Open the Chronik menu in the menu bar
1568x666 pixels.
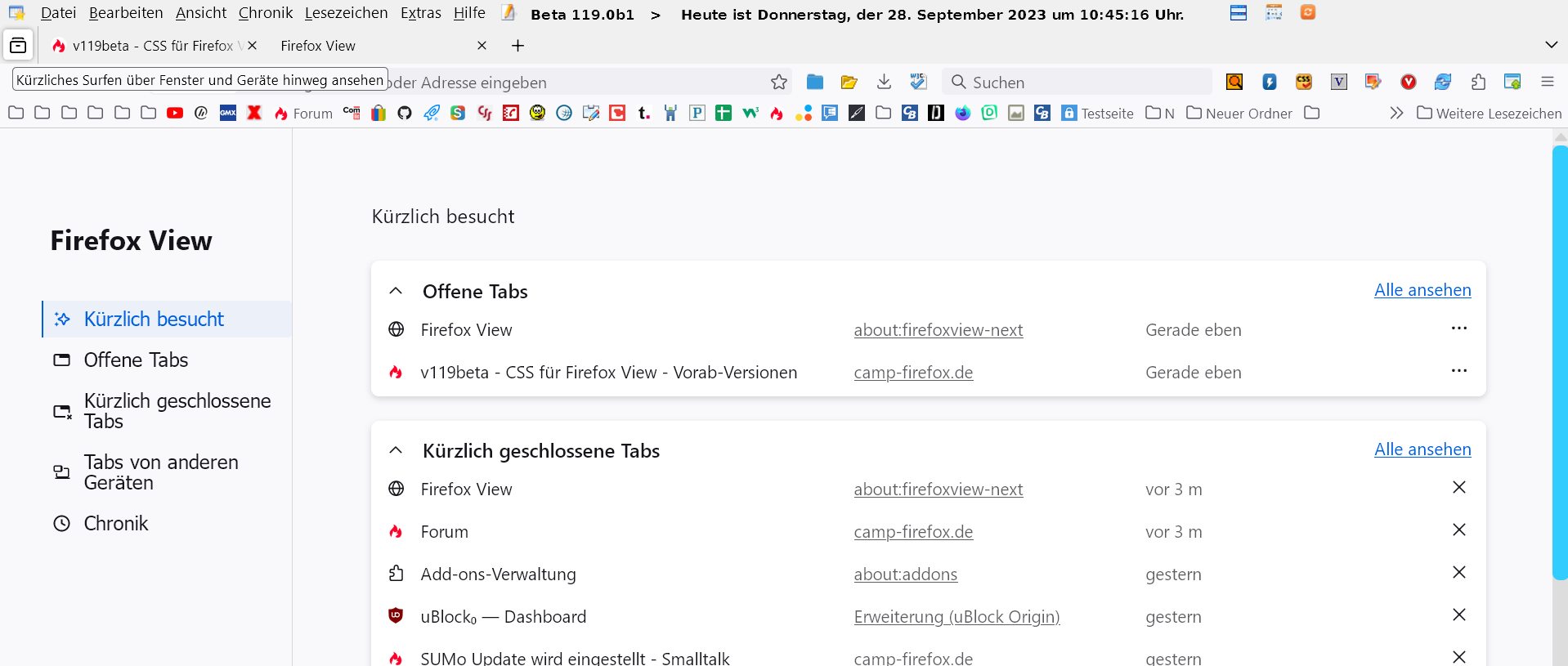(x=265, y=13)
